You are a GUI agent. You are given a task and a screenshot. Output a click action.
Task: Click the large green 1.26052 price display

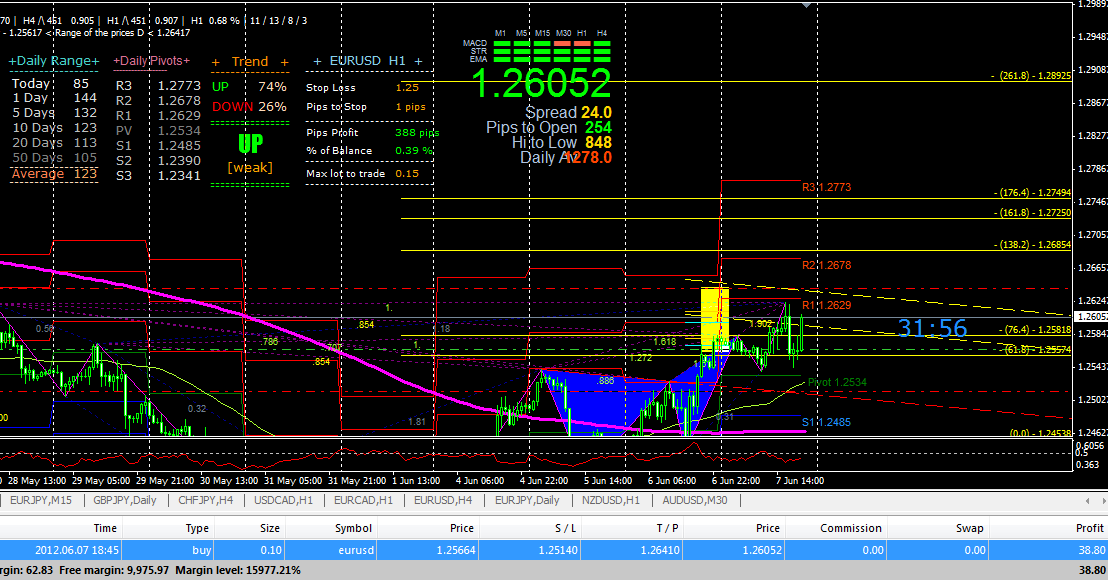[x=541, y=83]
